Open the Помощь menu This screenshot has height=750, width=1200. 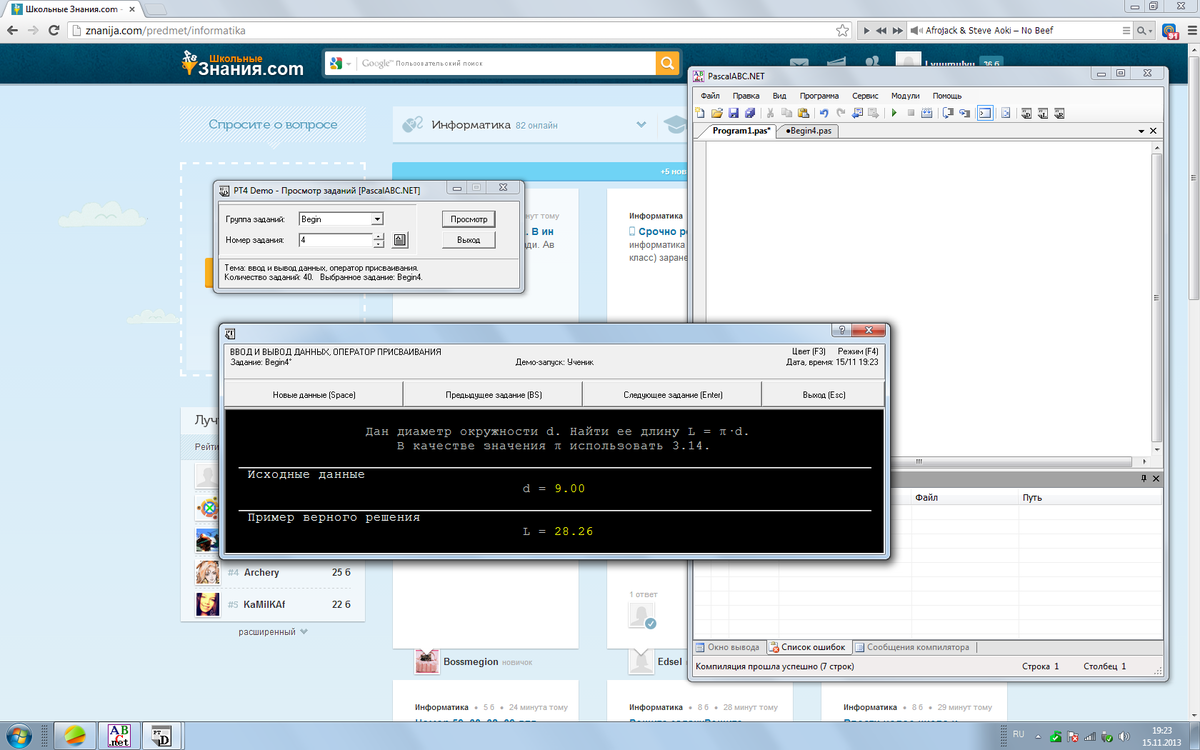(x=947, y=96)
